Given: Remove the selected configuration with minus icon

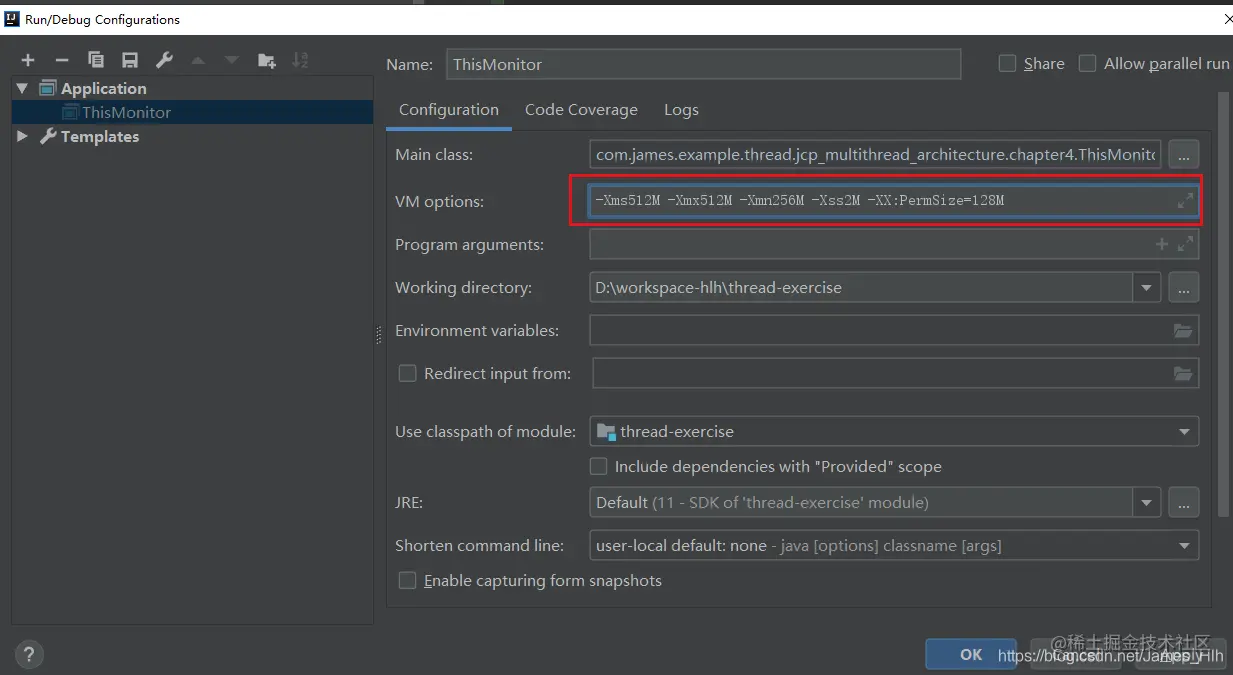Looking at the screenshot, I should (x=62, y=61).
